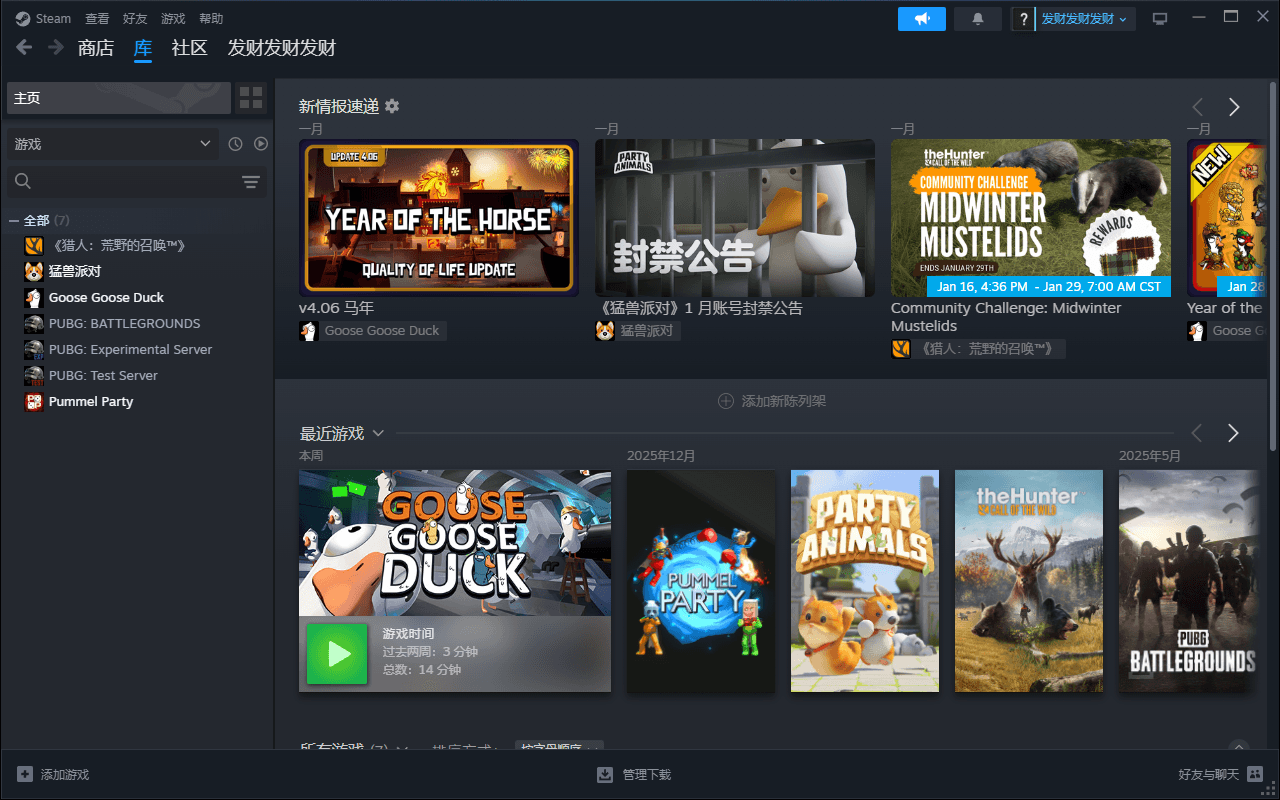Viewport: 1280px width, 800px height.
Task: Open the account name dropdown menu
Action: point(1083,19)
